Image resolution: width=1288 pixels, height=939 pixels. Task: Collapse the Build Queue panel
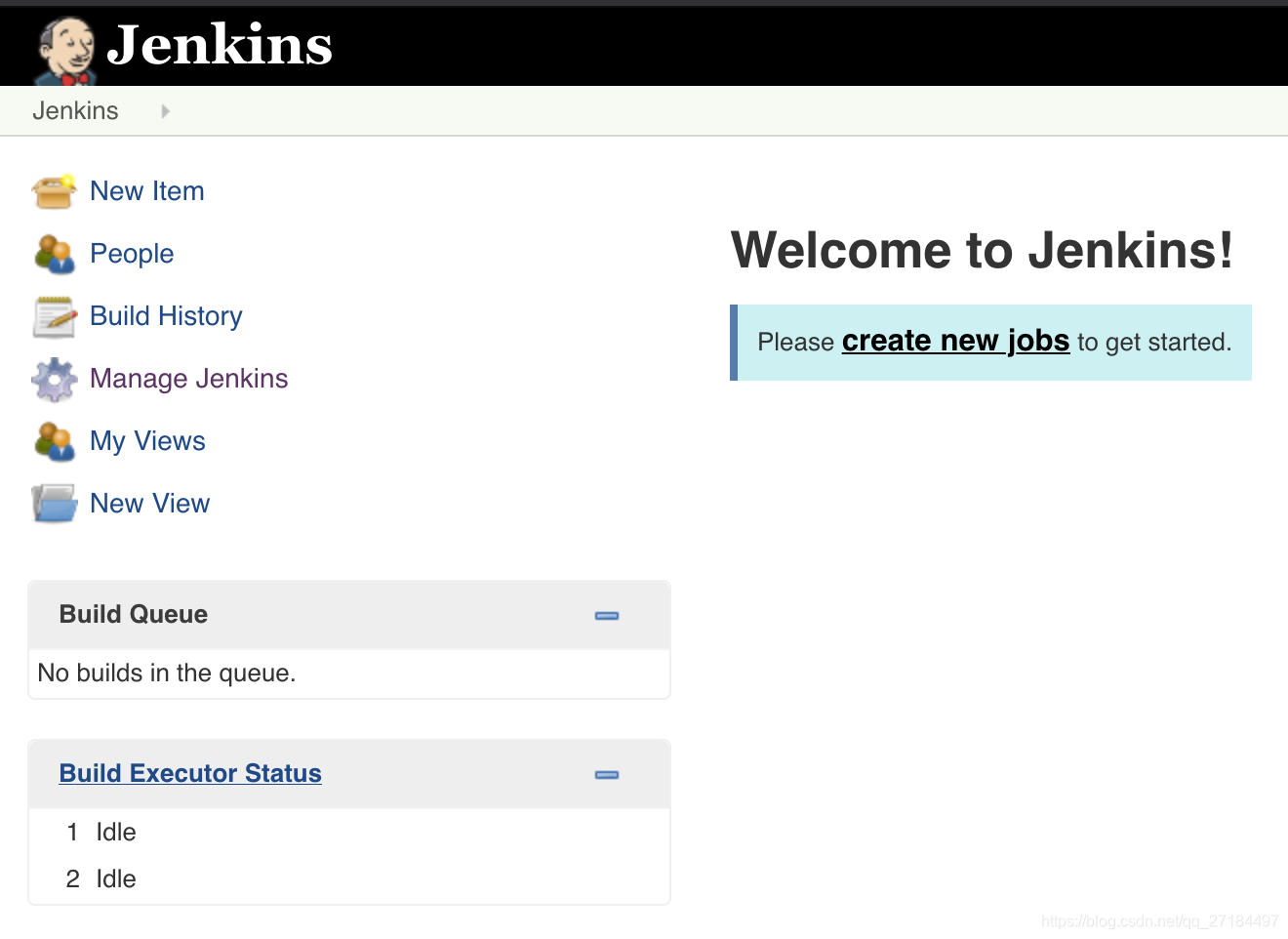click(x=607, y=616)
